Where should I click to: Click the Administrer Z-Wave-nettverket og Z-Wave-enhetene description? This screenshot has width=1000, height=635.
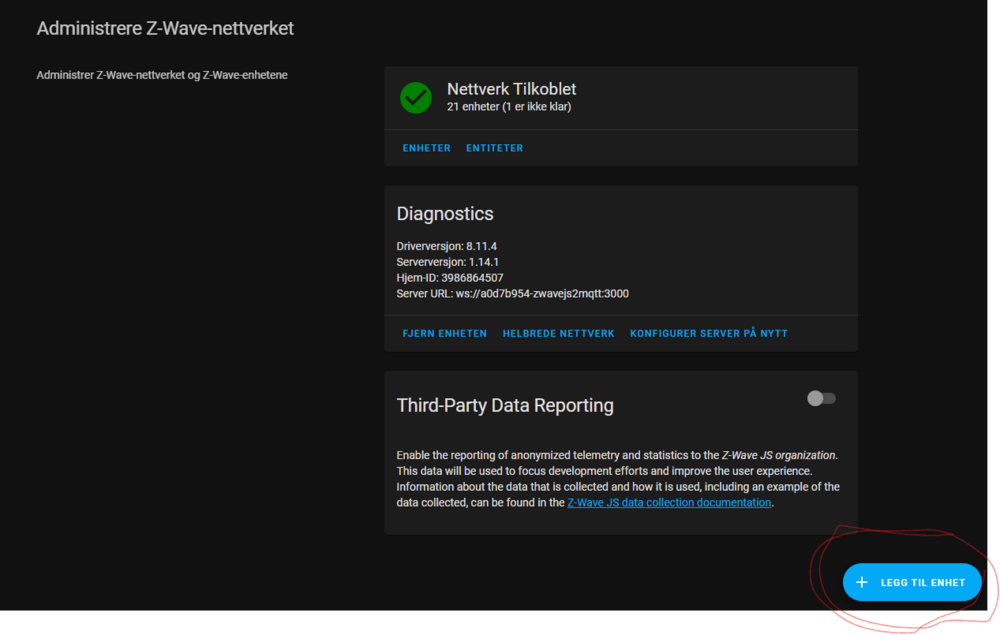click(162, 75)
